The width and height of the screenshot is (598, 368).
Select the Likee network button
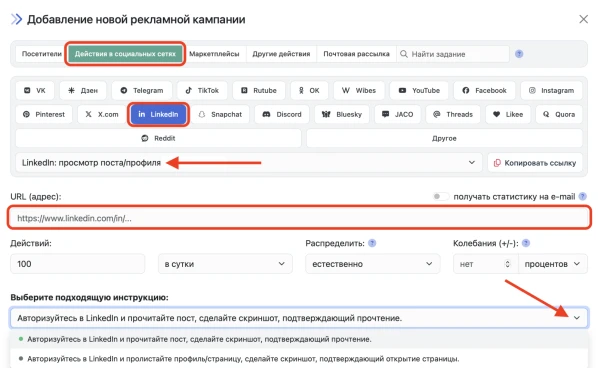508,114
